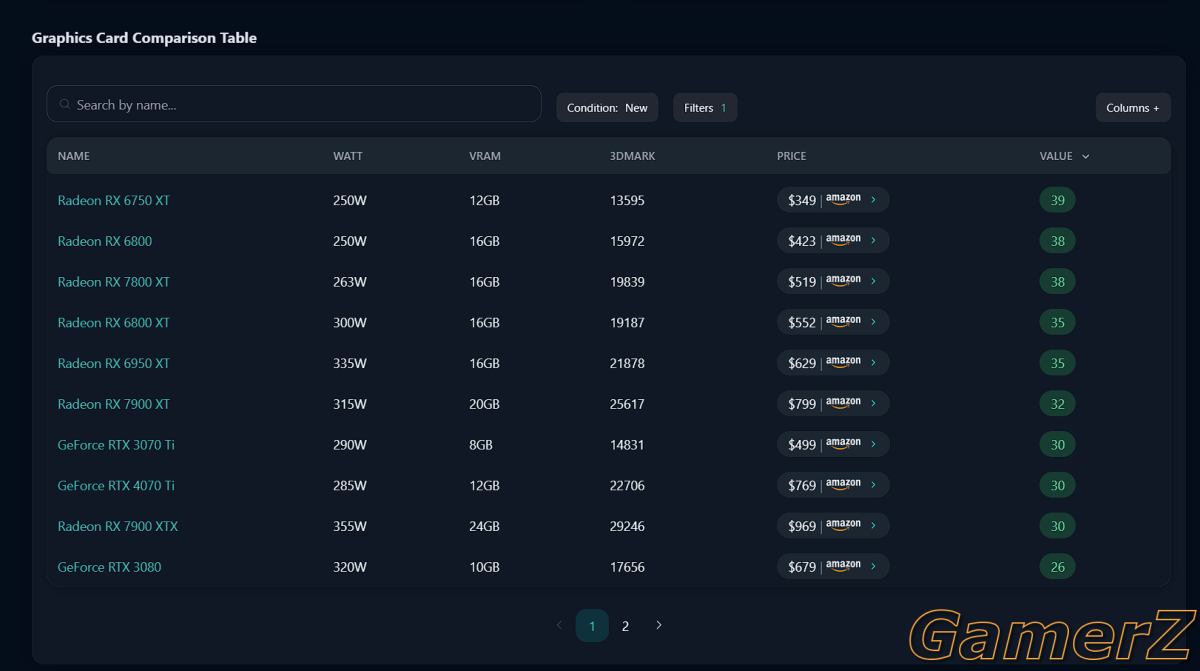Click the 3DMark score 22706
This screenshot has height=671, width=1200.
(627, 486)
